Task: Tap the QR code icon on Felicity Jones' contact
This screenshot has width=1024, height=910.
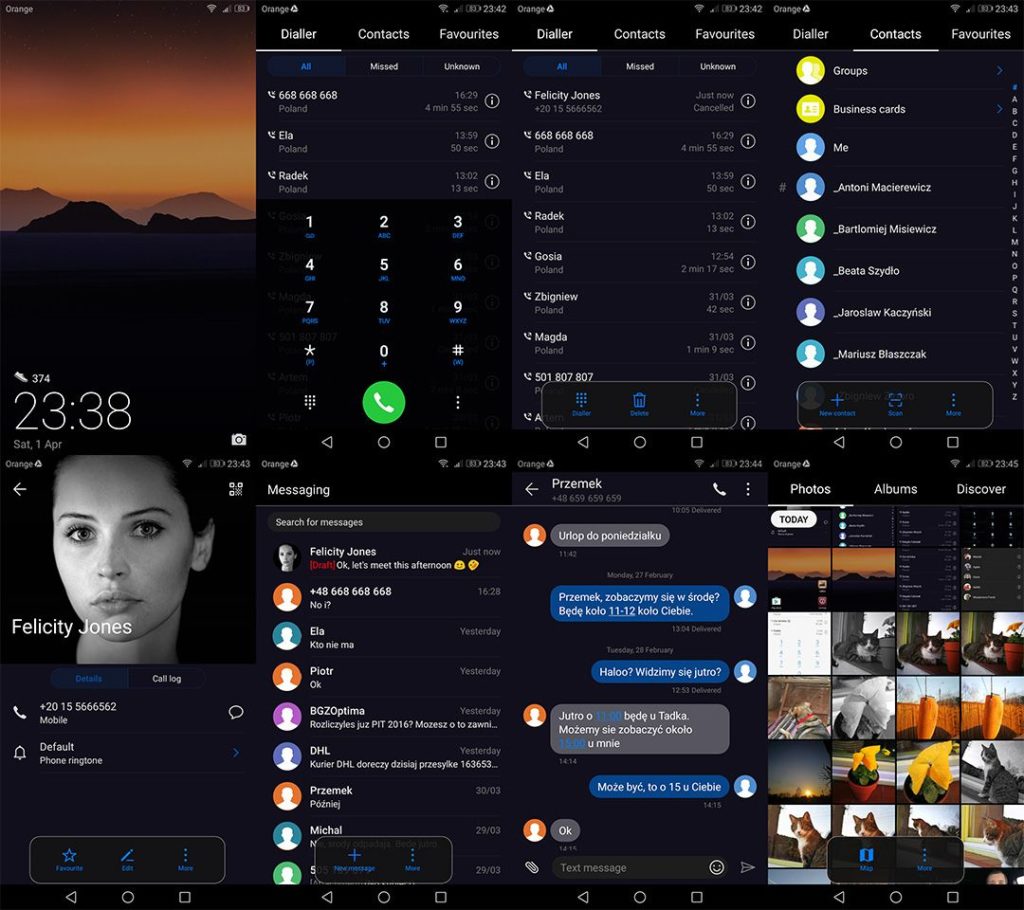Action: pos(236,489)
